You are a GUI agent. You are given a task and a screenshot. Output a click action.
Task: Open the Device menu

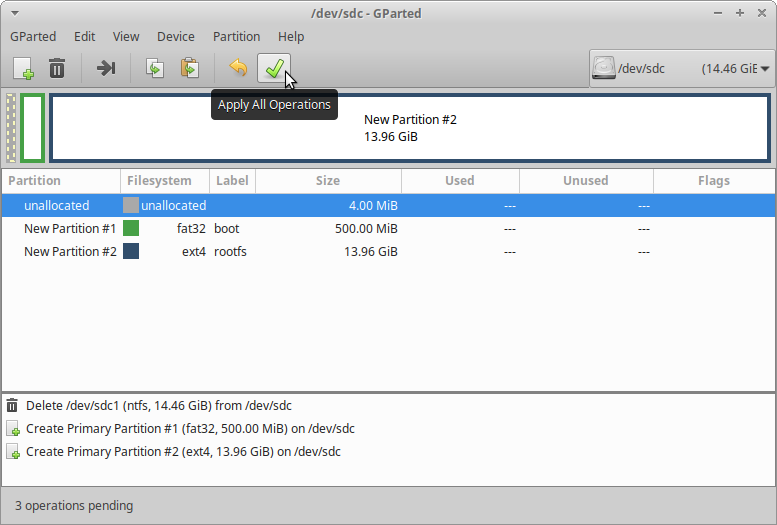176,36
